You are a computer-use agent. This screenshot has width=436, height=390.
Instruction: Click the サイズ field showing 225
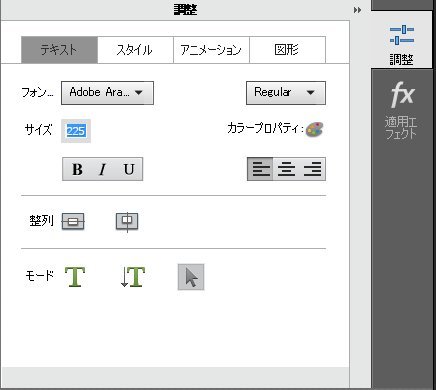[76, 131]
